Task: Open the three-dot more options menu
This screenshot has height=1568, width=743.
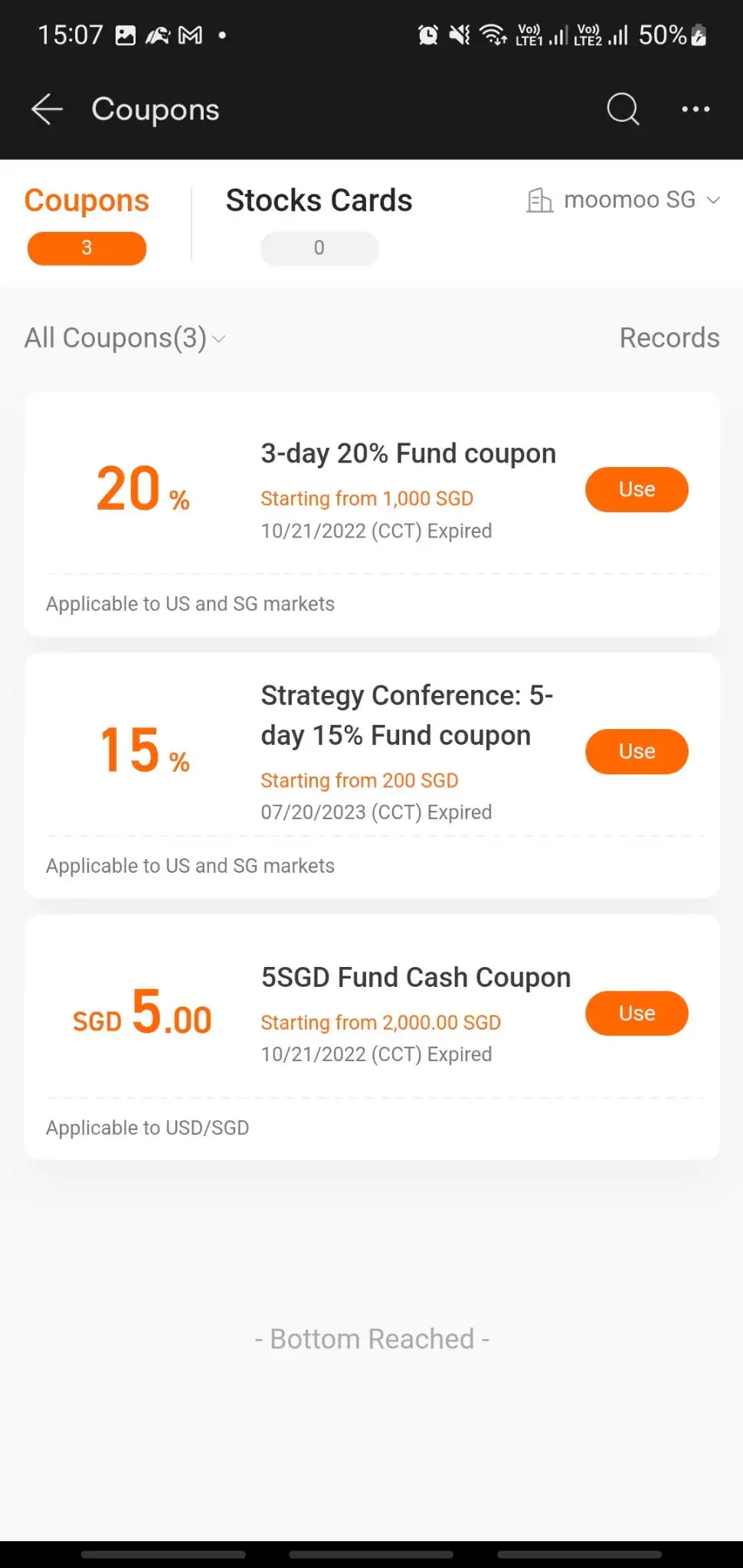Action: (696, 109)
